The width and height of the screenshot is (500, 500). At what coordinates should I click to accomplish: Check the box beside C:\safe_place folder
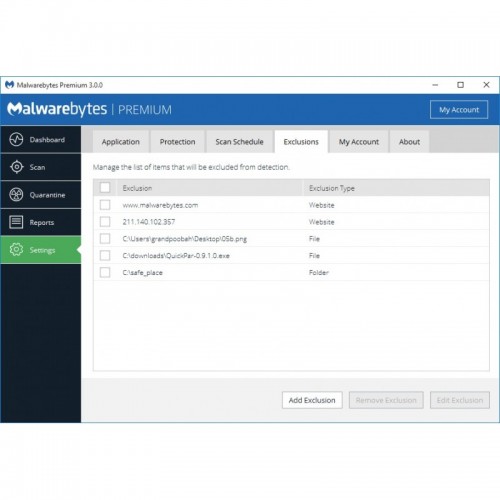pos(105,272)
